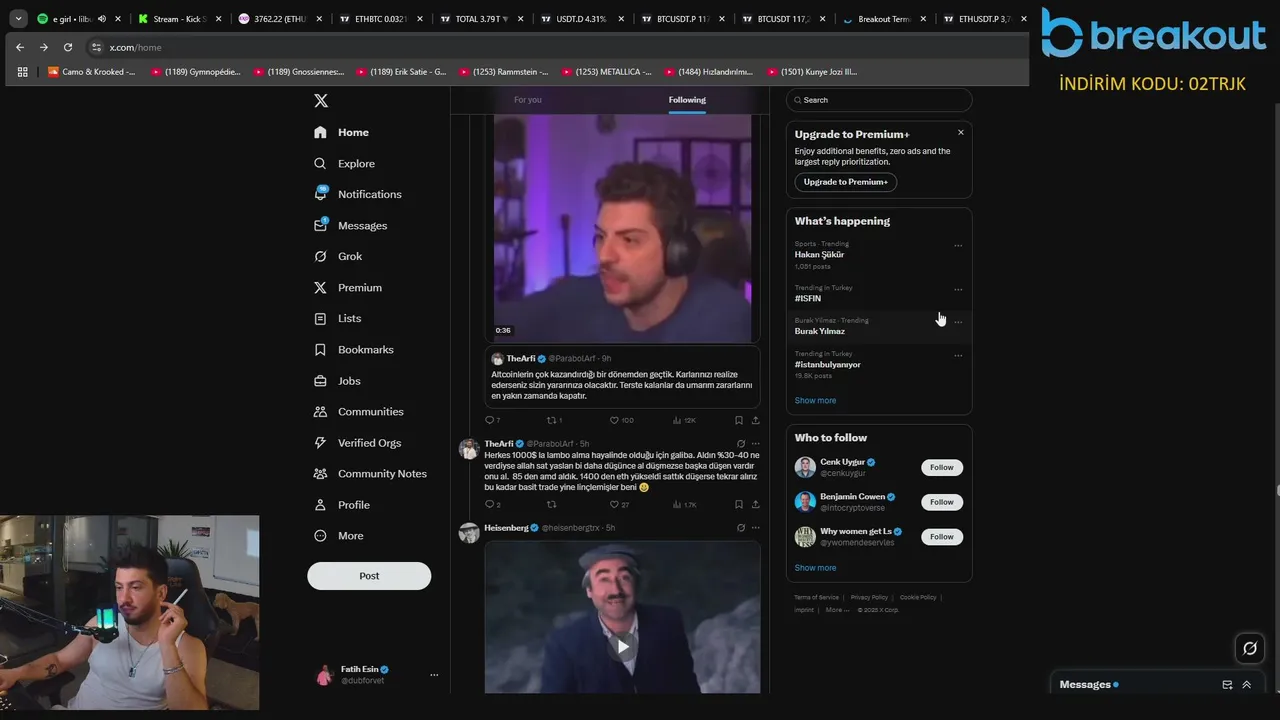1280x720 pixels.
Task: Select the Following tab
Action: [687, 100]
